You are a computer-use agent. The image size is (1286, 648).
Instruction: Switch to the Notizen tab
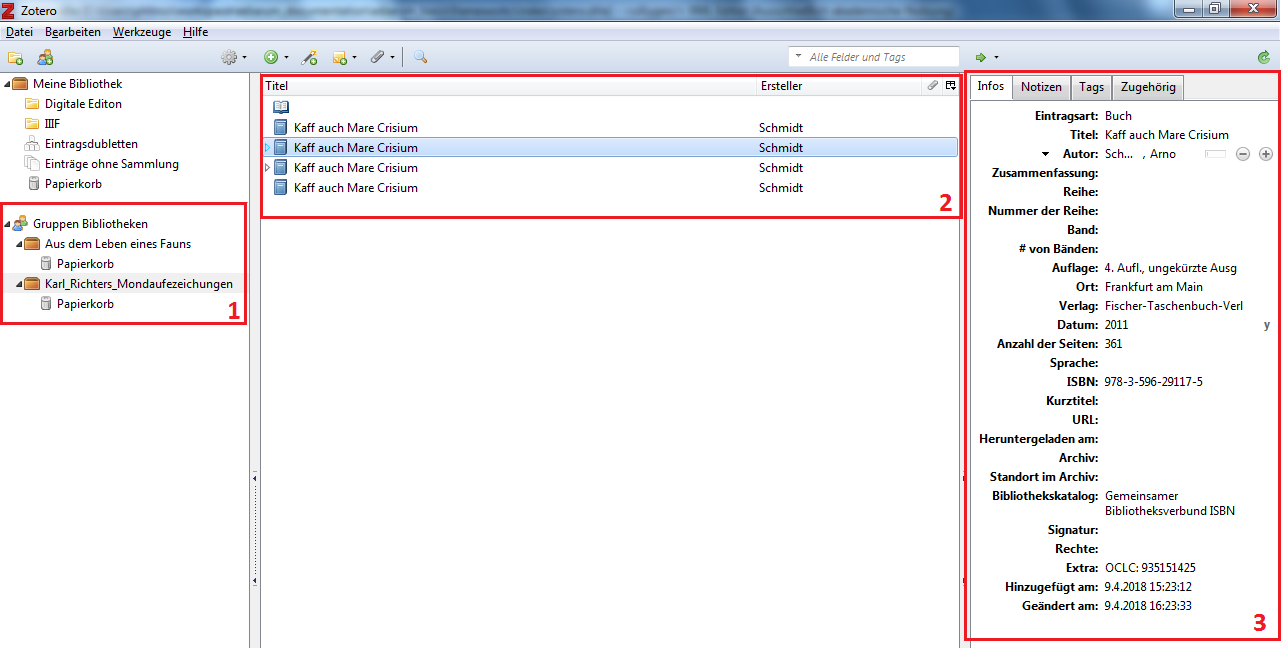pos(1041,87)
